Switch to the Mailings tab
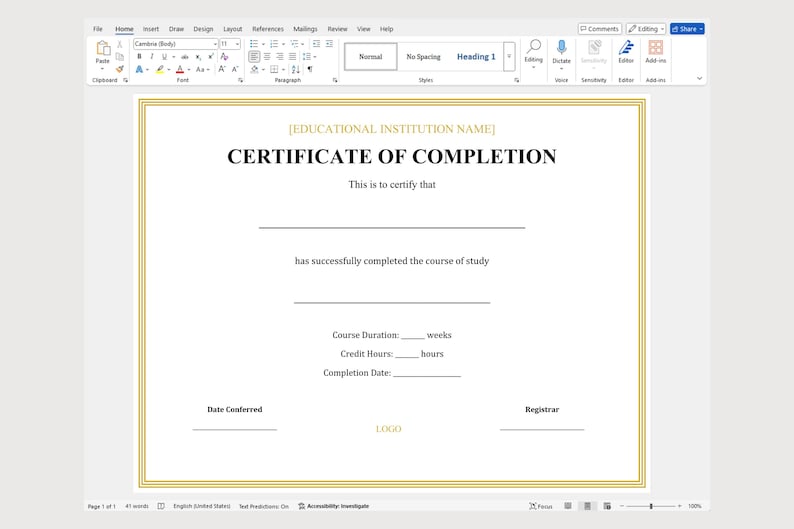The height and width of the screenshot is (529, 794). pyautogui.click(x=305, y=29)
